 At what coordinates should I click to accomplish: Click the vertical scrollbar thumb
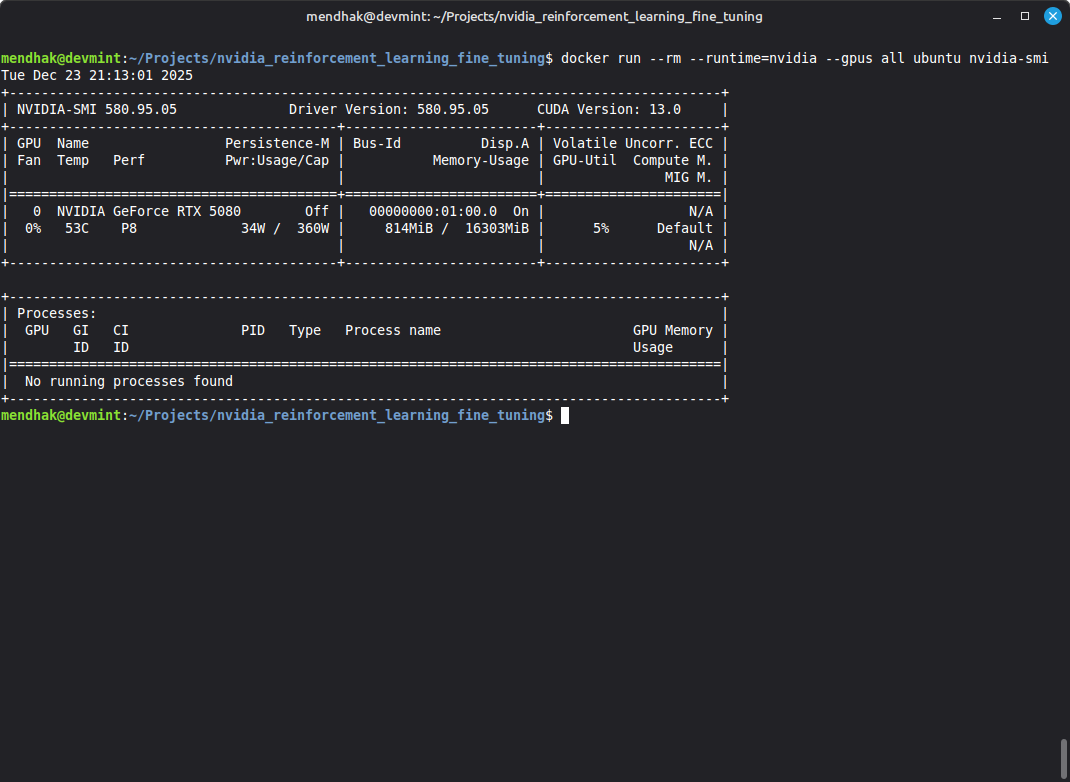click(x=1062, y=759)
